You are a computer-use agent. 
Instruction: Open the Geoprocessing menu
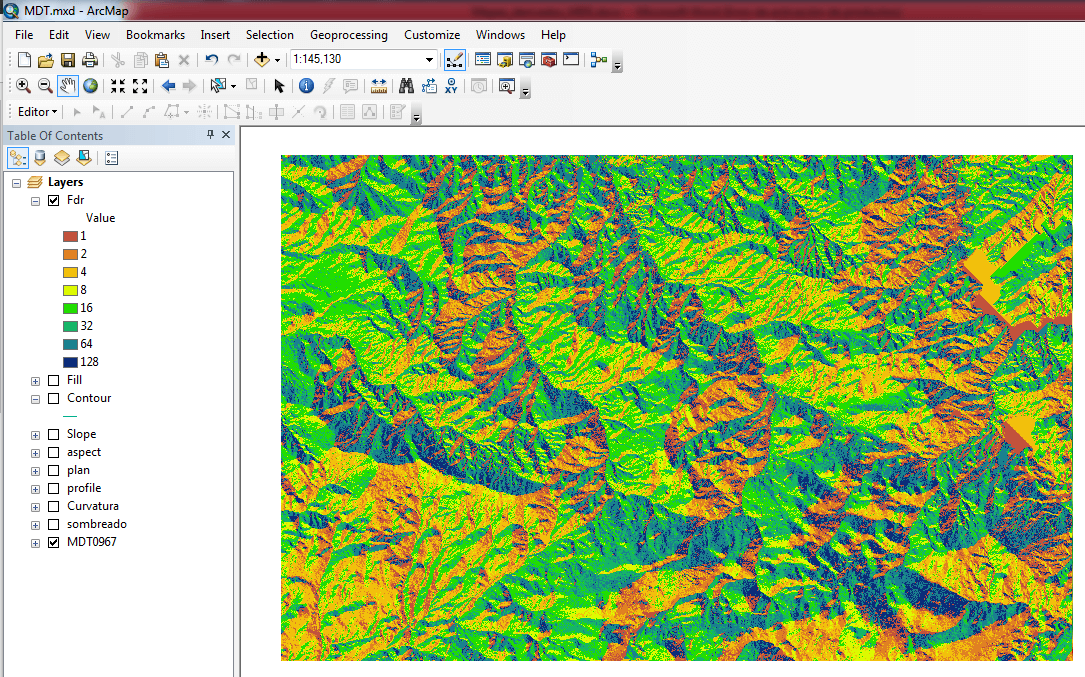[348, 35]
